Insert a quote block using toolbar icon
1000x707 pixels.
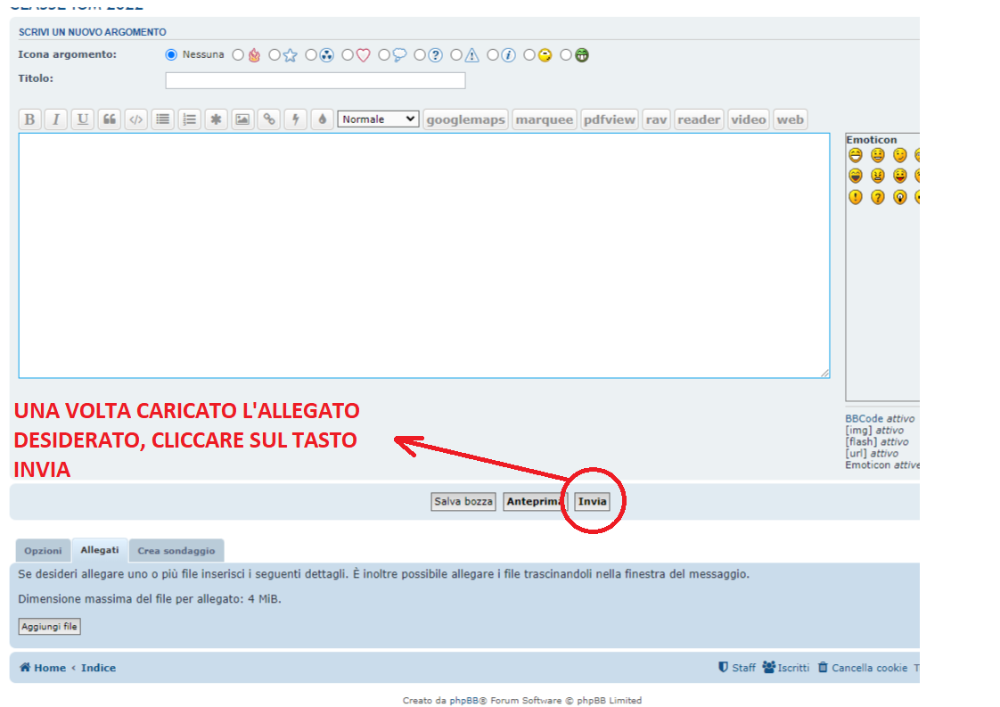109,120
